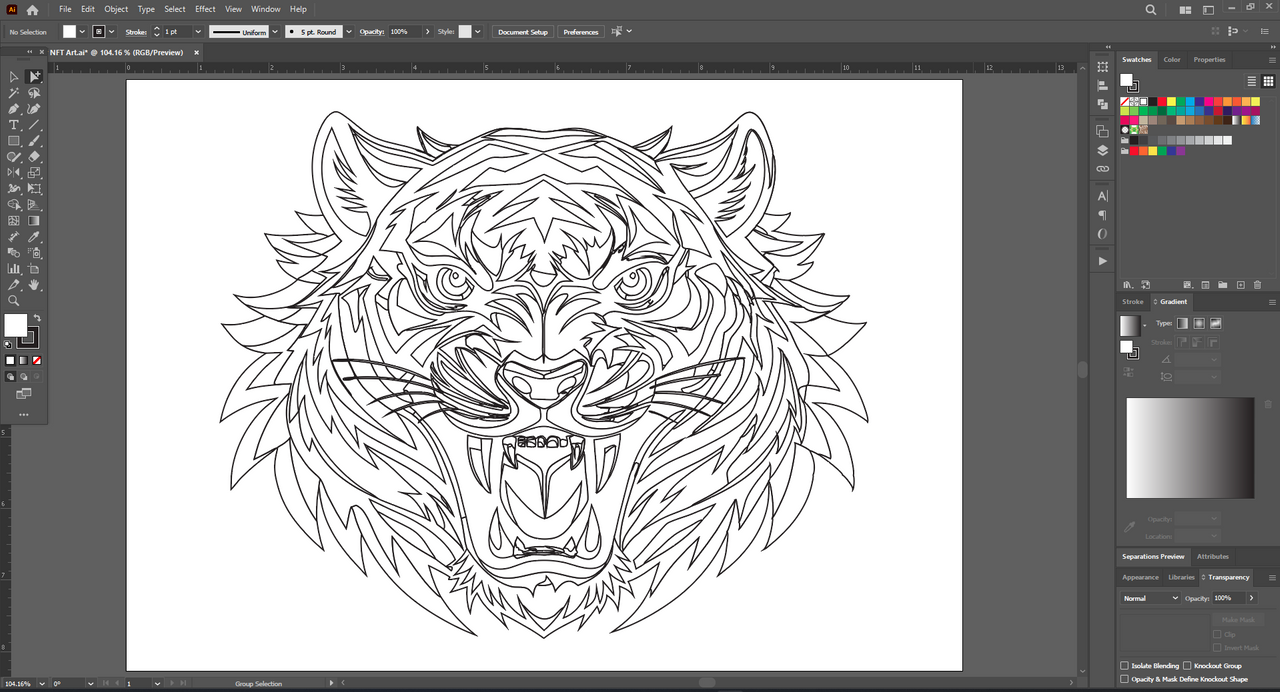This screenshot has width=1280, height=692.
Task: Switch to the Attributes tab
Action: [x=1213, y=557]
